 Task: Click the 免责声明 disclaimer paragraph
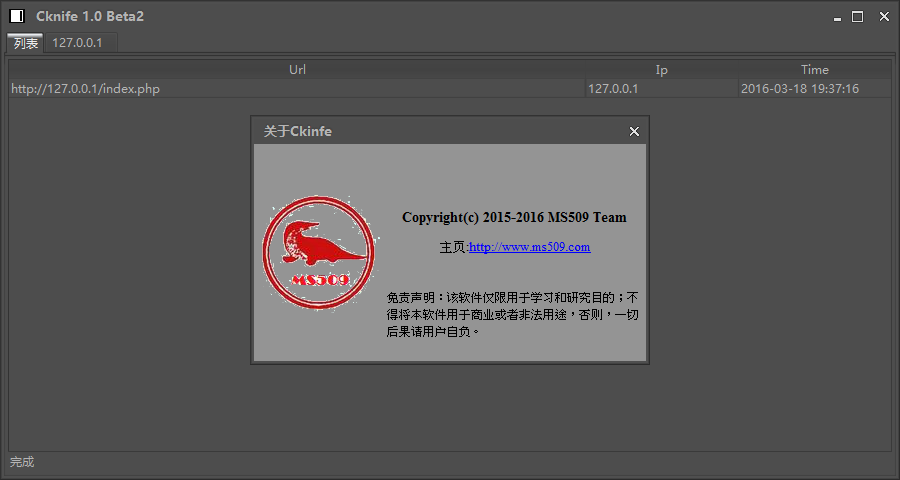click(512, 315)
